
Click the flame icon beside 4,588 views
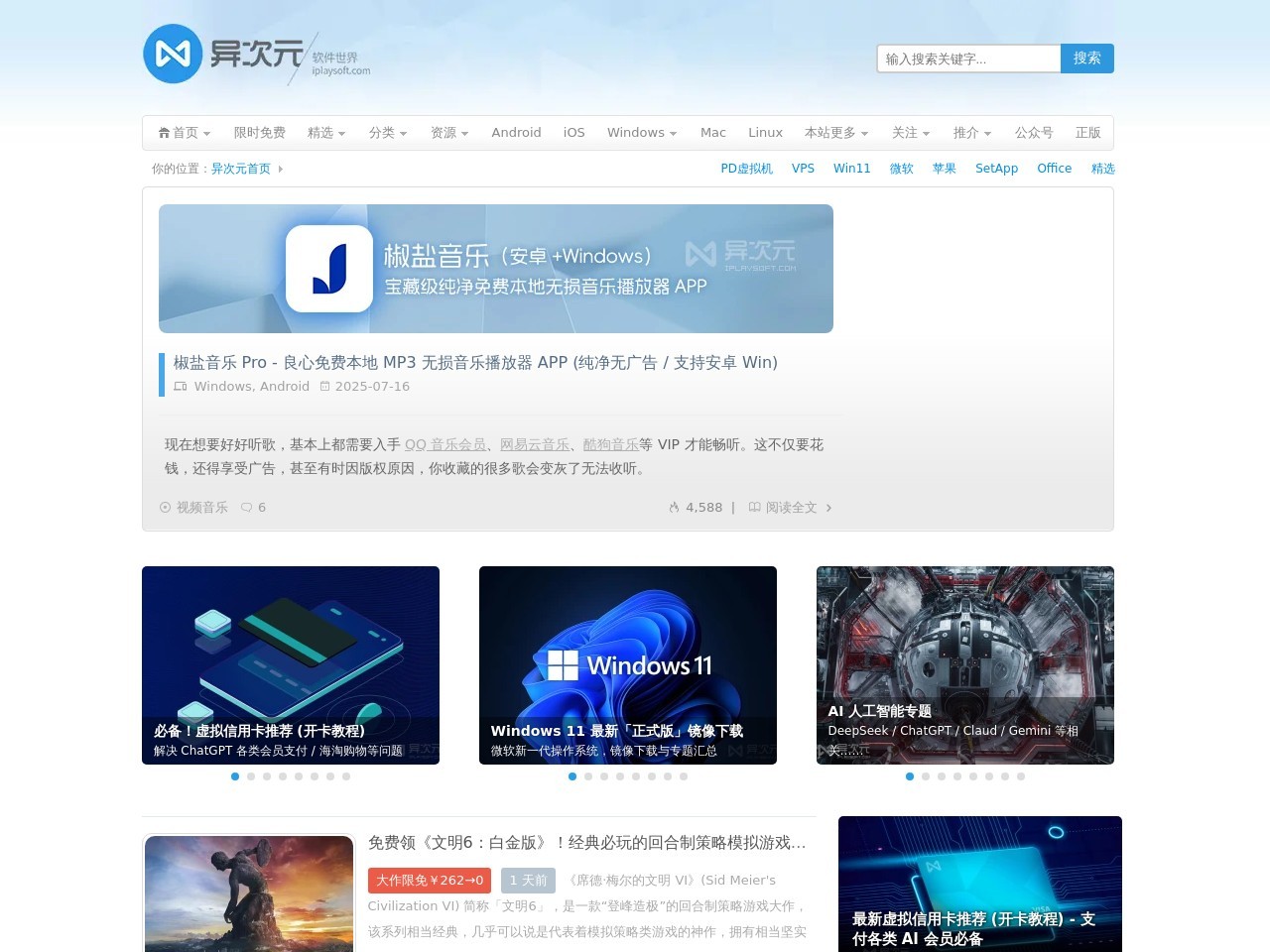pyautogui.click(x=675, y=508)
